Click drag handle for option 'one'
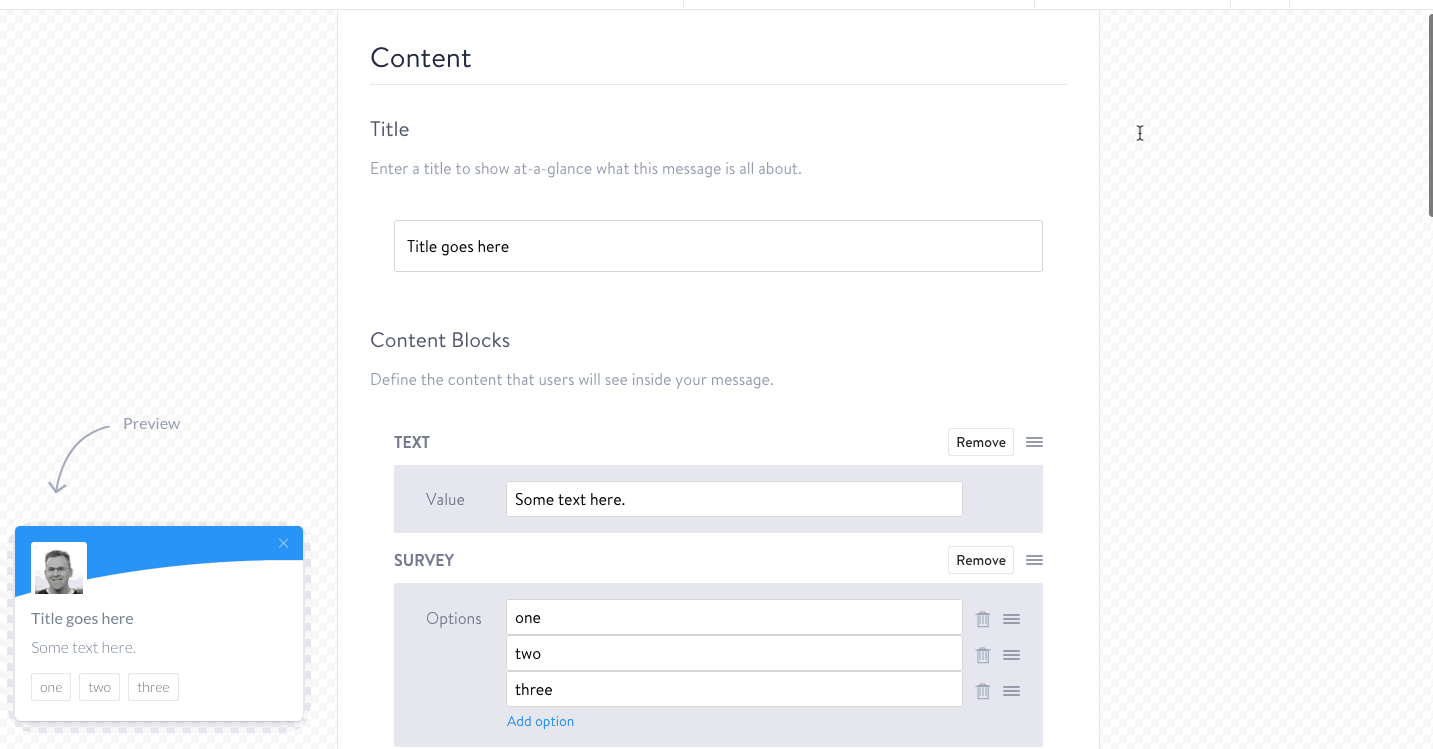This screenshot has height=749, width=1433. pyautogui.click(x=1011, y=619)
